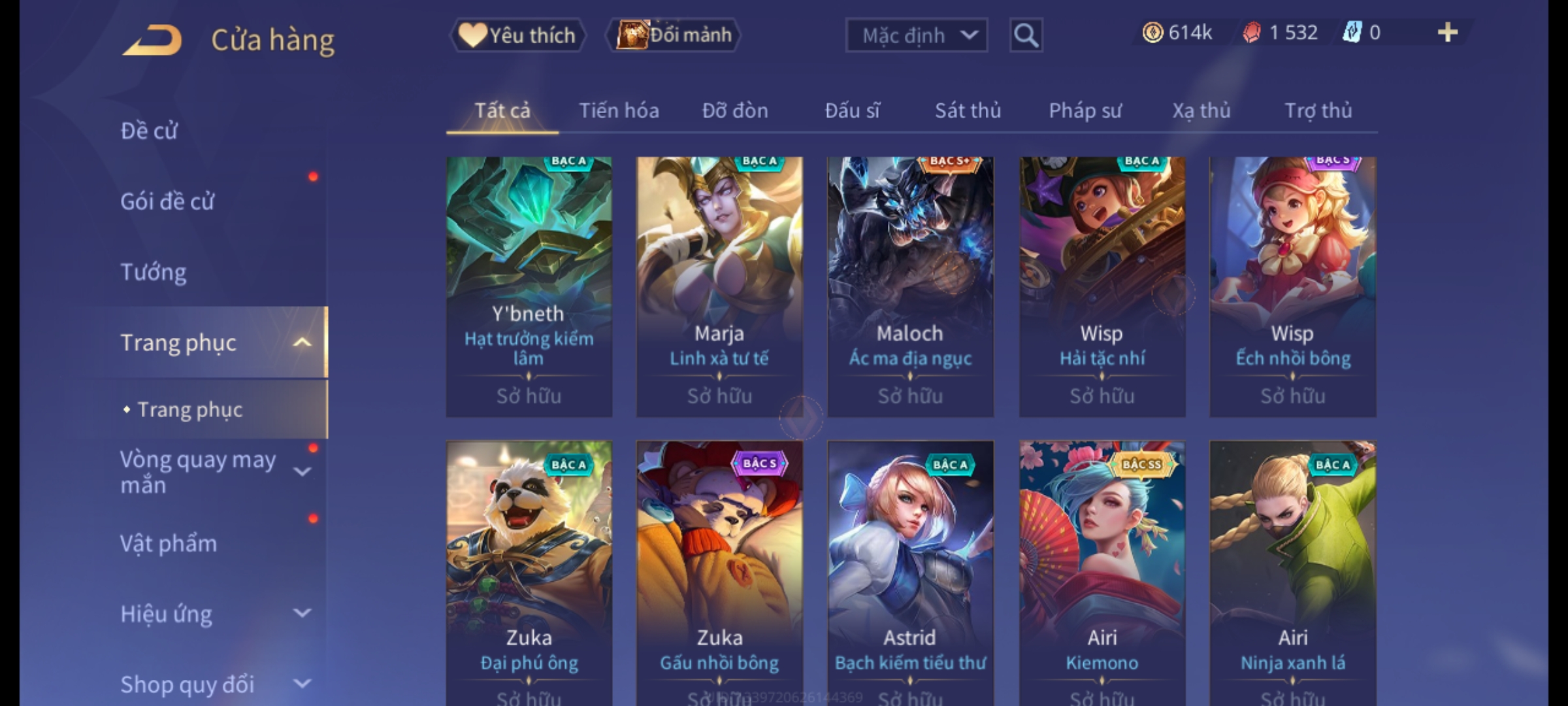Screen dimensions: 1568x706
Task: Select the Sát thủ category tab
Action: tap(968, 110)
